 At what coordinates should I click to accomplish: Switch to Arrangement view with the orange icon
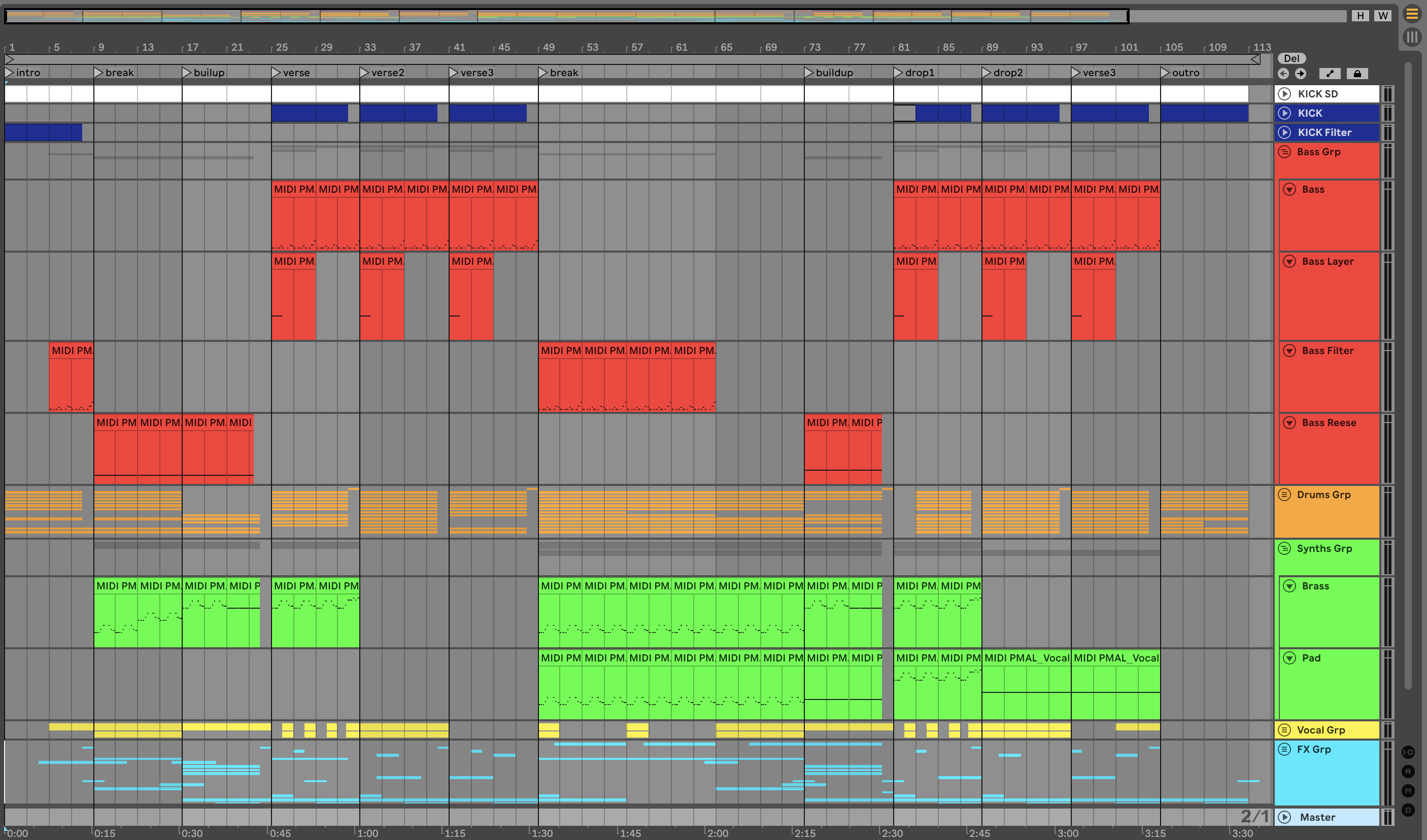click(1412, 15)
